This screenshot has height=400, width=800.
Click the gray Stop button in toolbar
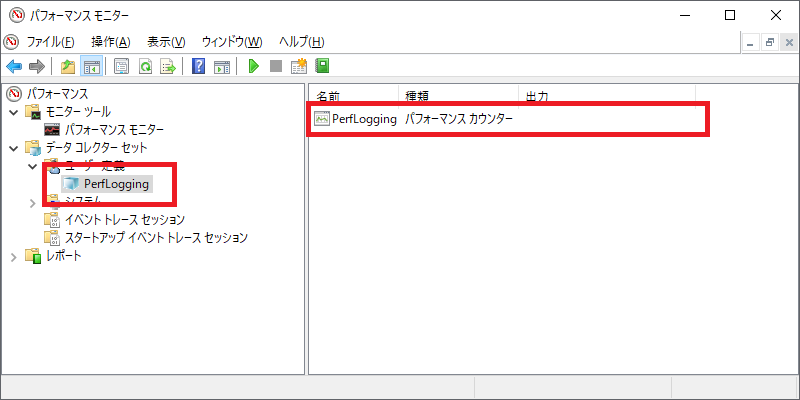click(276, 67)
